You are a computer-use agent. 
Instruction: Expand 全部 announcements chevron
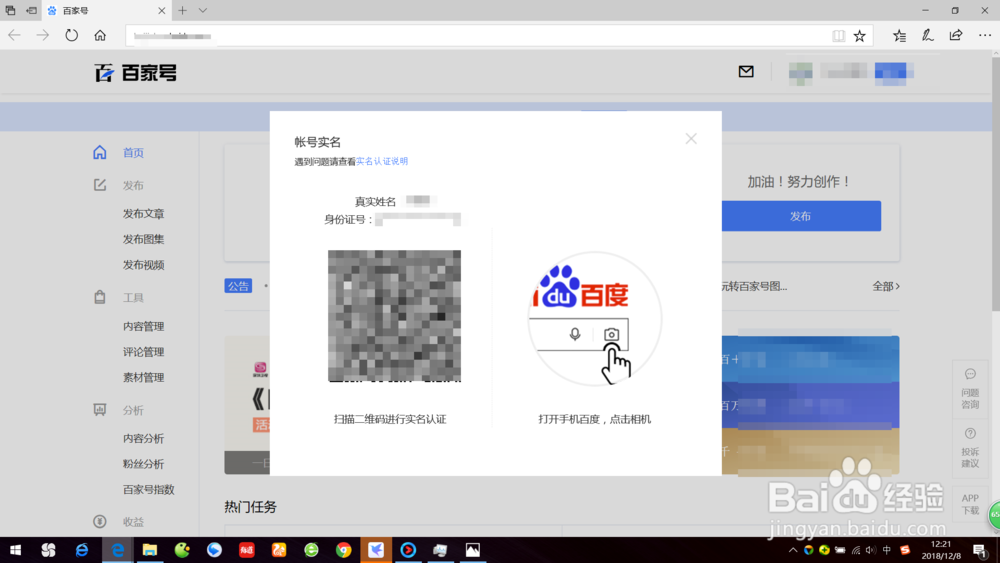(x=886, y=286)
